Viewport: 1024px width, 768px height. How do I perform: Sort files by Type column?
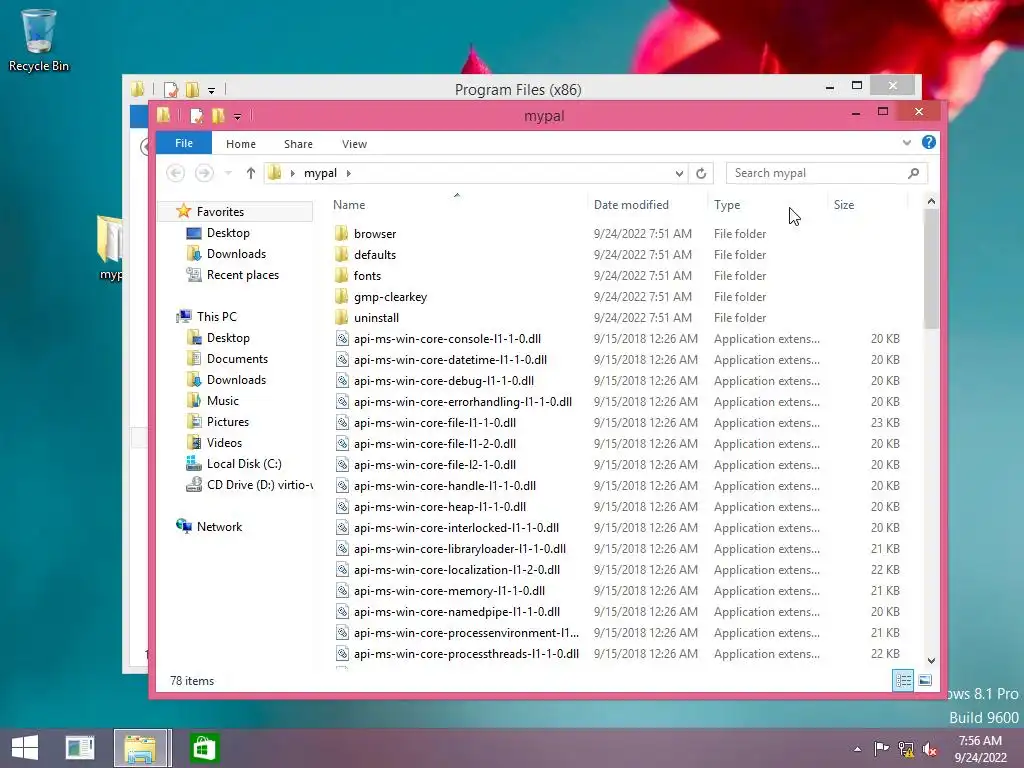coord(727,204)
